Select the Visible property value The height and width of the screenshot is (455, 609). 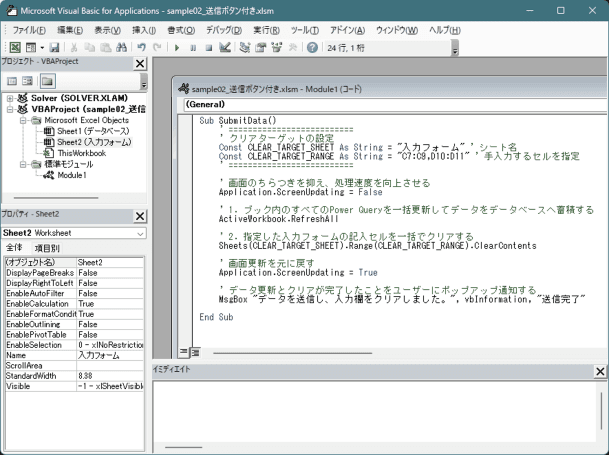pyautogui.click(x=110, y=386)
